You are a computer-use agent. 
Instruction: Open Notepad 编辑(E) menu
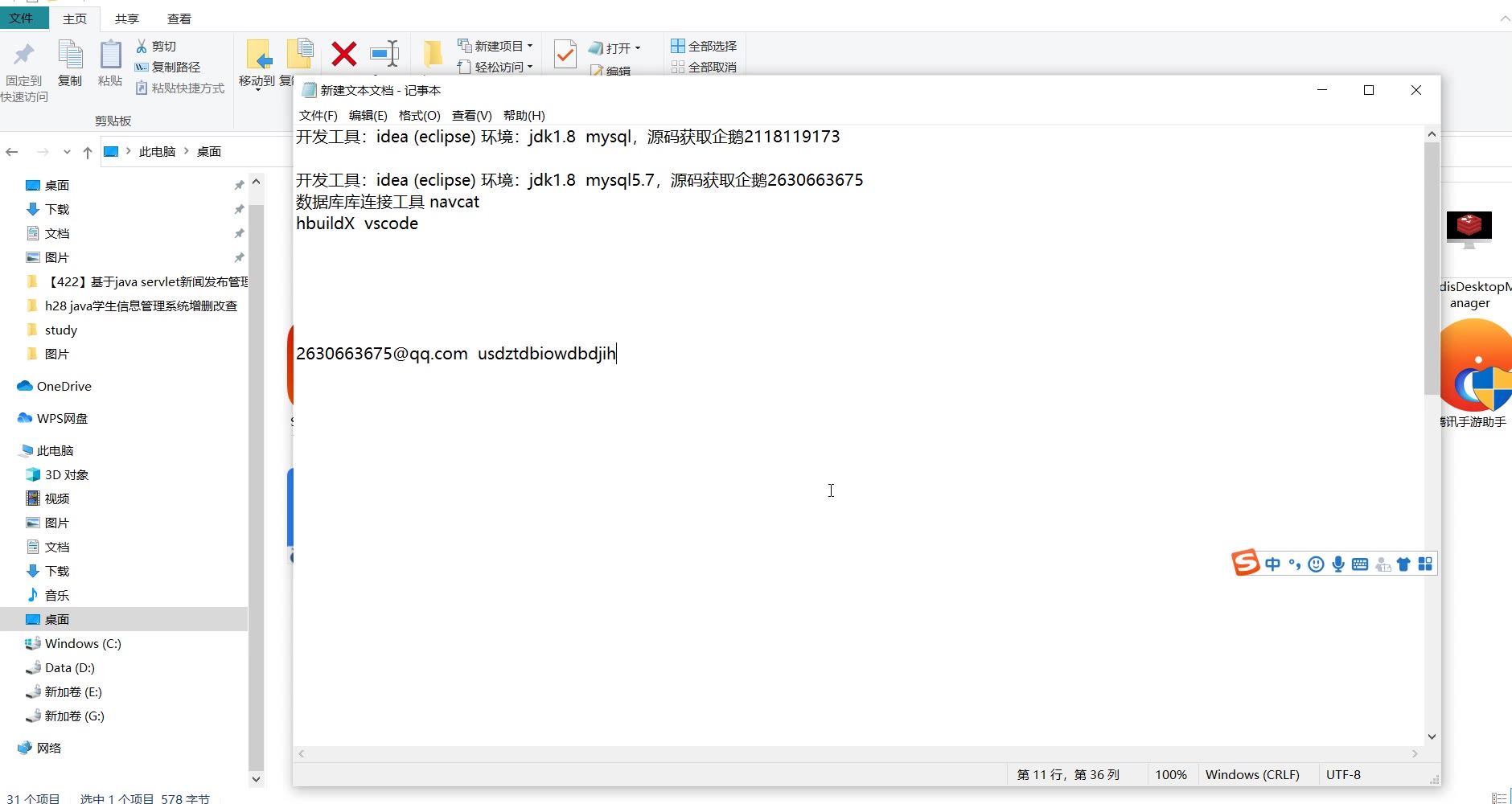click(368, 115)
